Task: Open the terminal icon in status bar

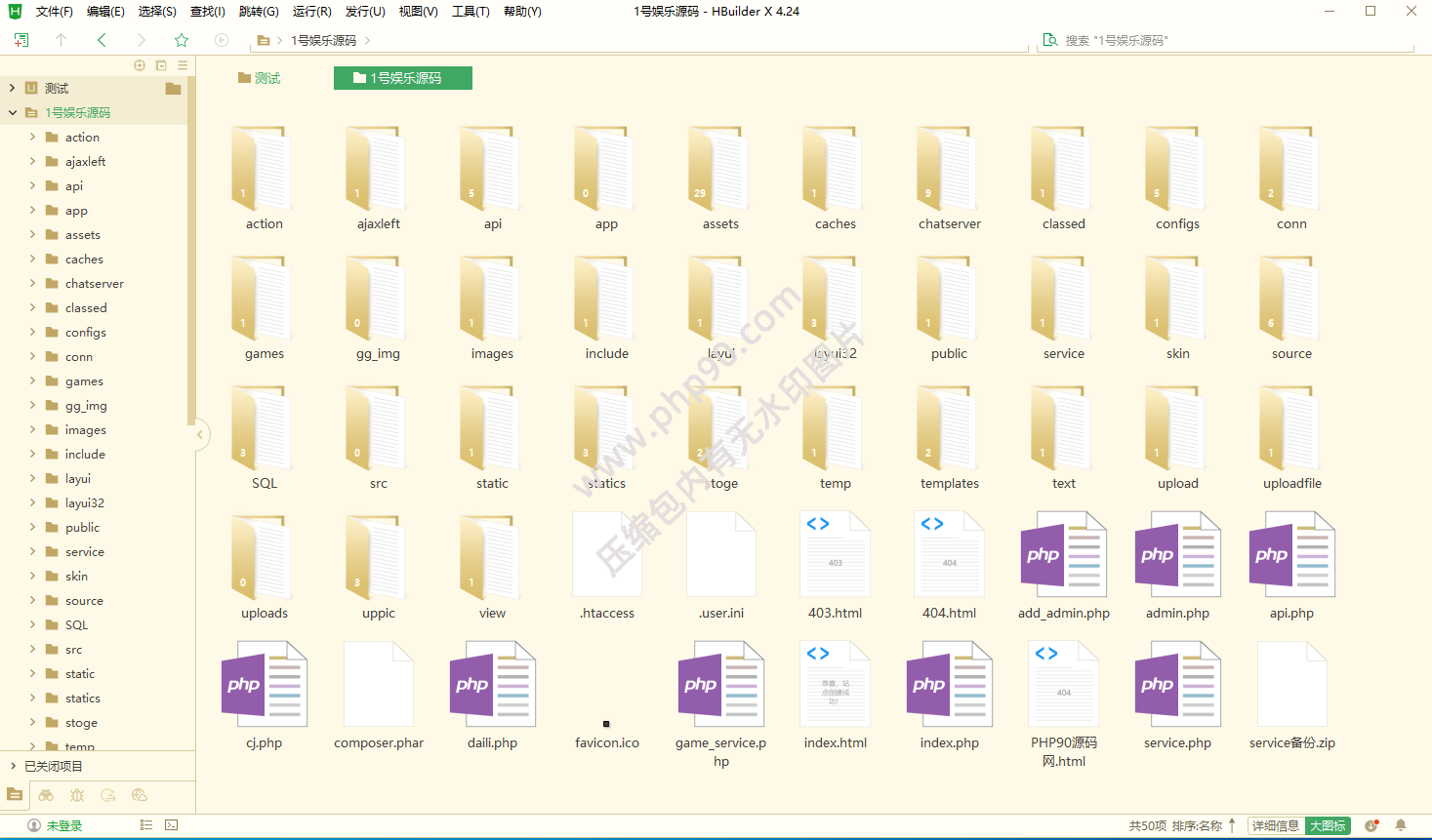Action: (172, 825)
